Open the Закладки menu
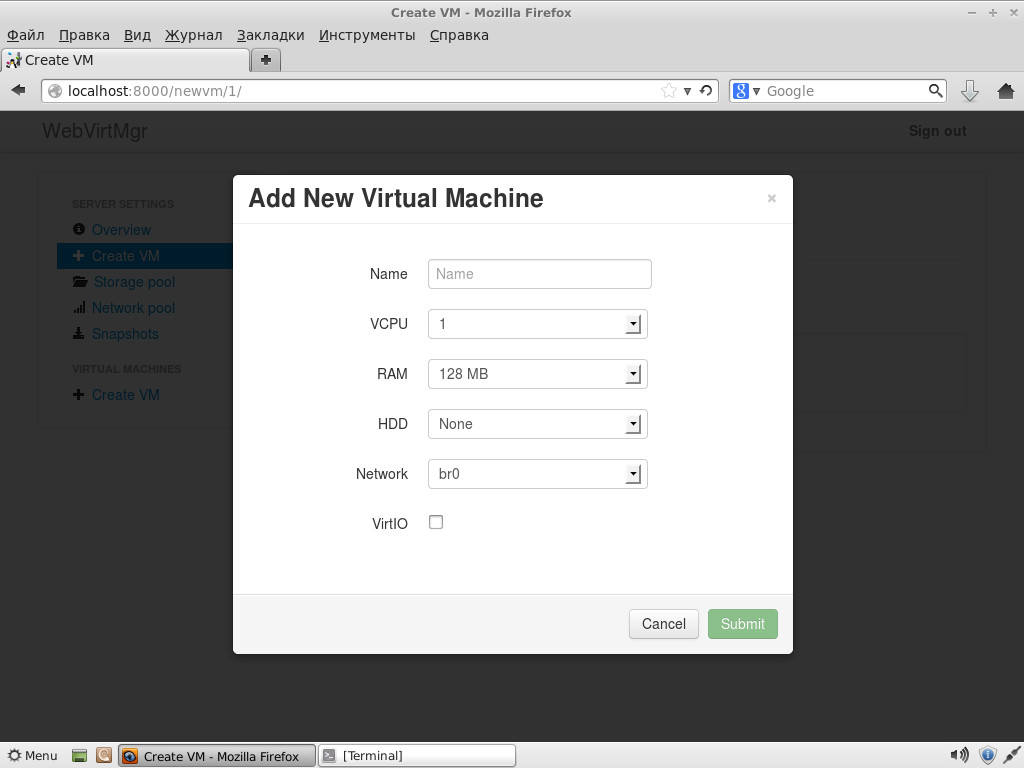 270,35
